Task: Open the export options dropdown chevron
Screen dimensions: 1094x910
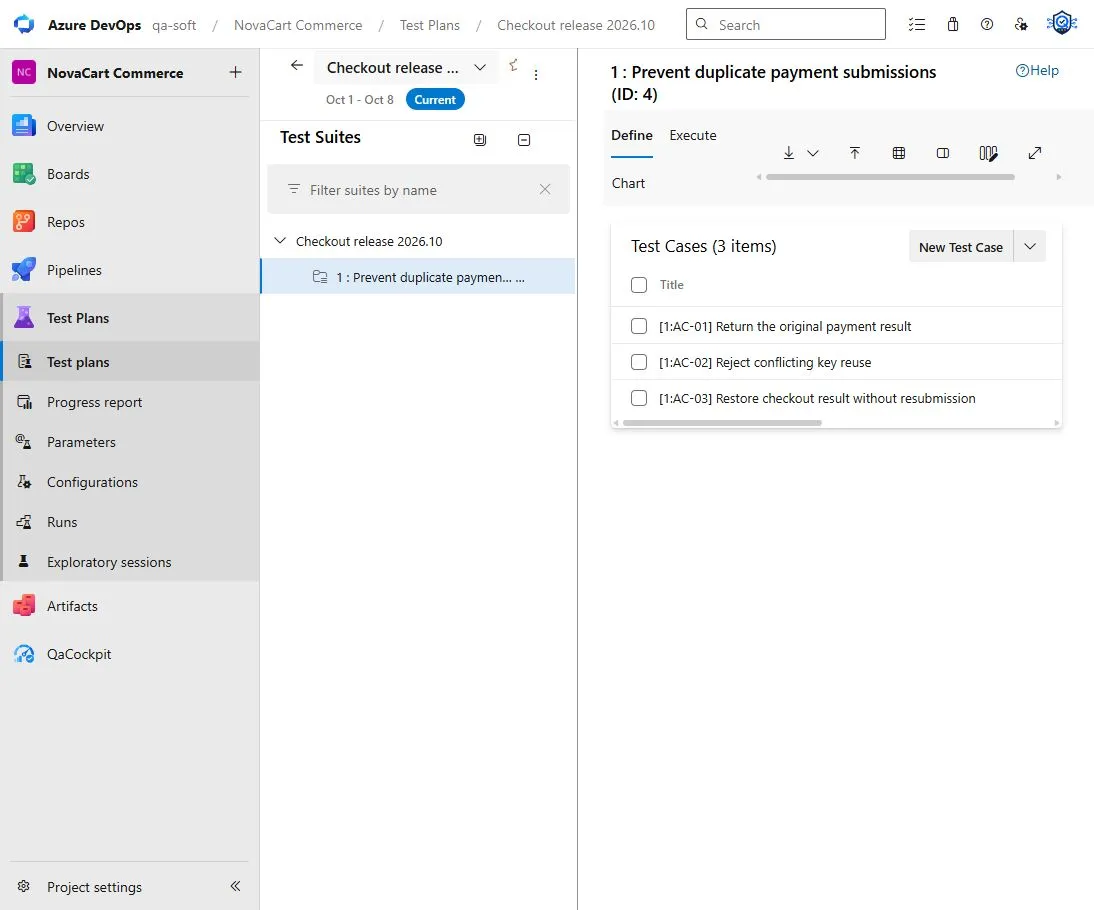Action: [813, 153]
